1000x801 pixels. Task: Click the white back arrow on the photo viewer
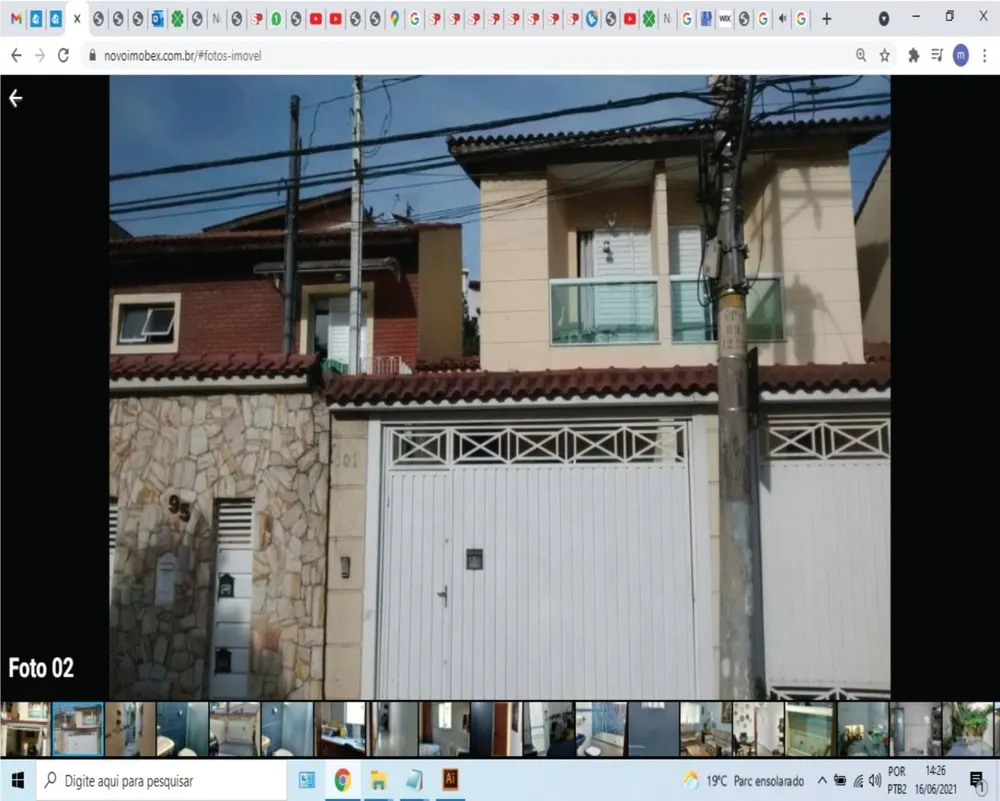tap(16, 98)
